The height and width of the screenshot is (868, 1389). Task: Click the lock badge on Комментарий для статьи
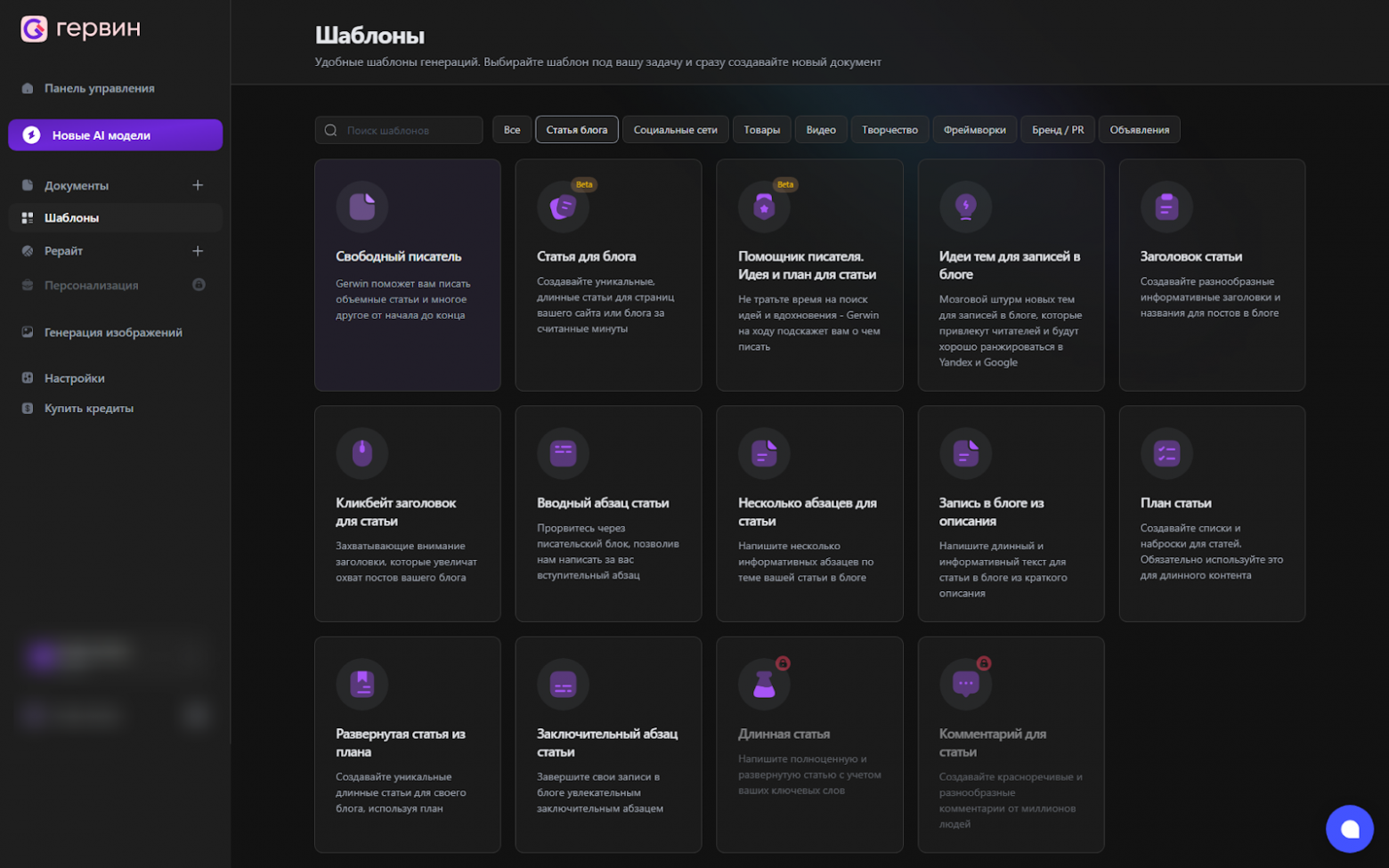pyautogui.click(x=984, y=663)
